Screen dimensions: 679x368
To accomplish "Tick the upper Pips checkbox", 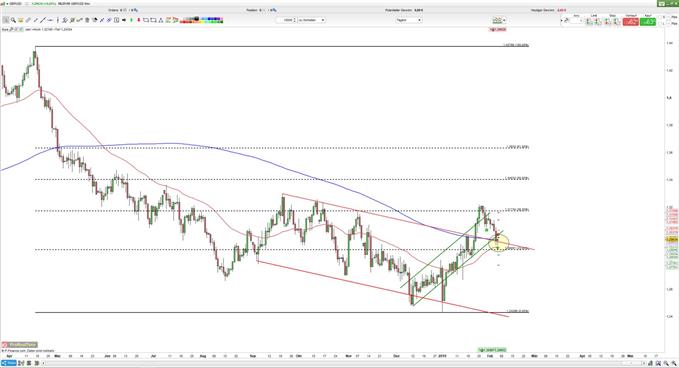I will [660, 17].
